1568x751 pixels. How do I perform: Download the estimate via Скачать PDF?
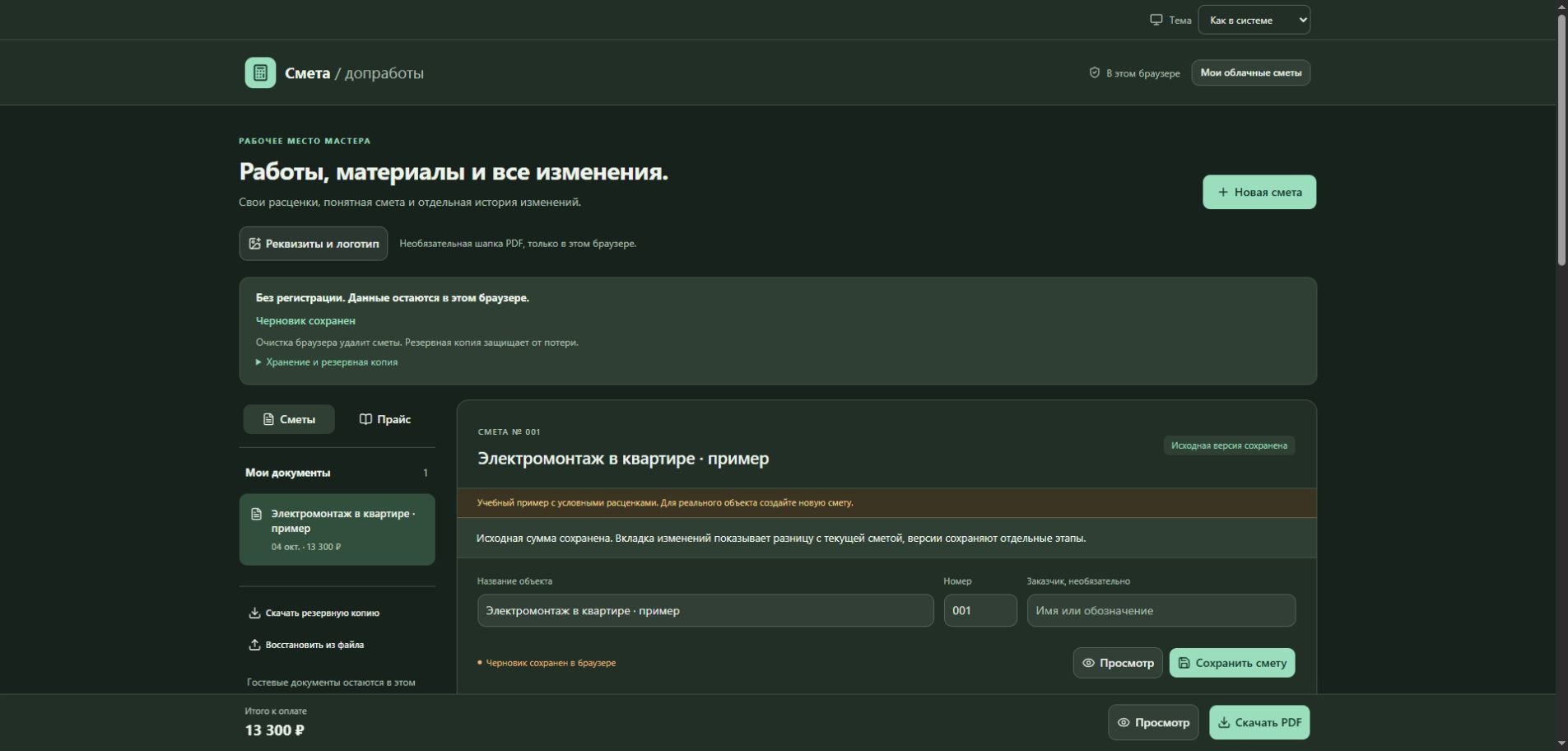[1259, 722]
